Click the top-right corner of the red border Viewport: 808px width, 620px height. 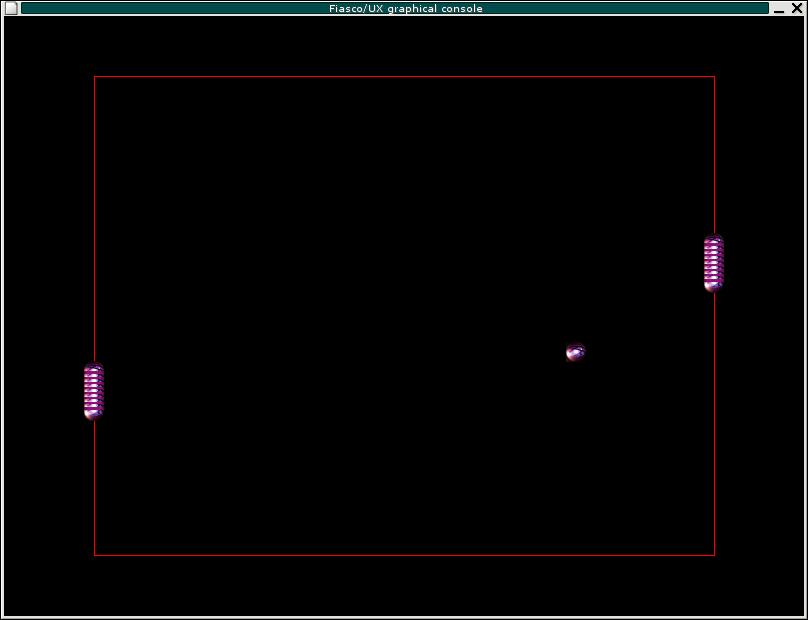714,76
